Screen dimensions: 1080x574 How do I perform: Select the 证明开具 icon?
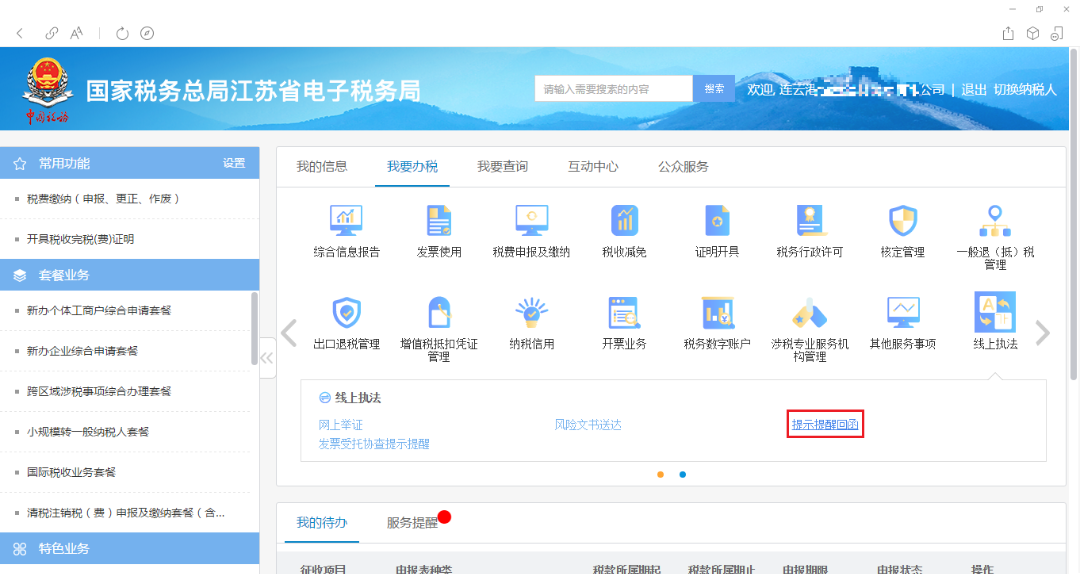[x=717, y=220]
